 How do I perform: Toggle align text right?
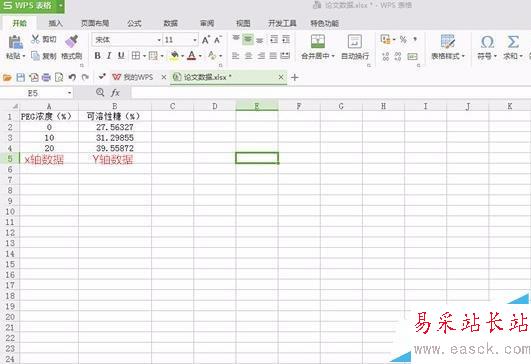pos(261,56)
